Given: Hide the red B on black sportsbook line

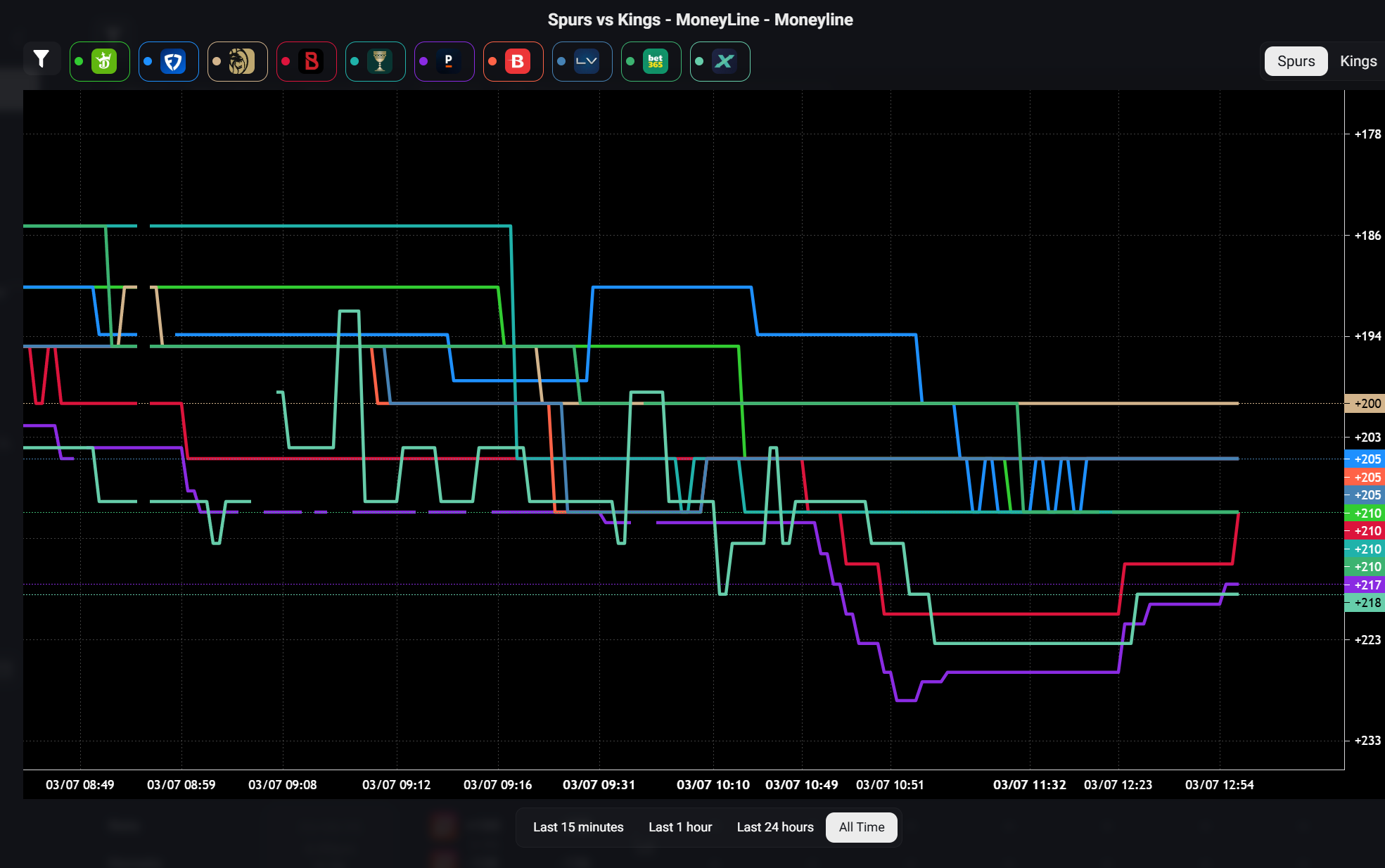Looking at the screenshot, I should point(307,62).
